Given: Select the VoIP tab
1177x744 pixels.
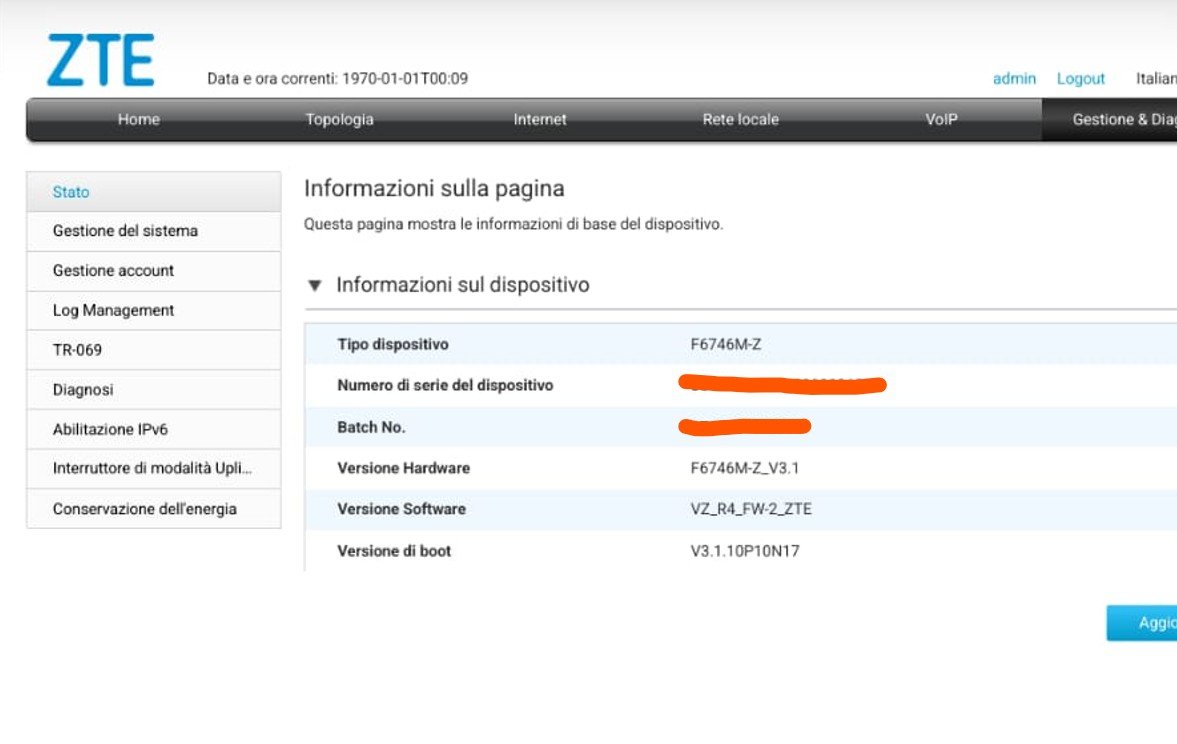Looking at the screenshot, I should pyautogui.click(x=941, y=119).
